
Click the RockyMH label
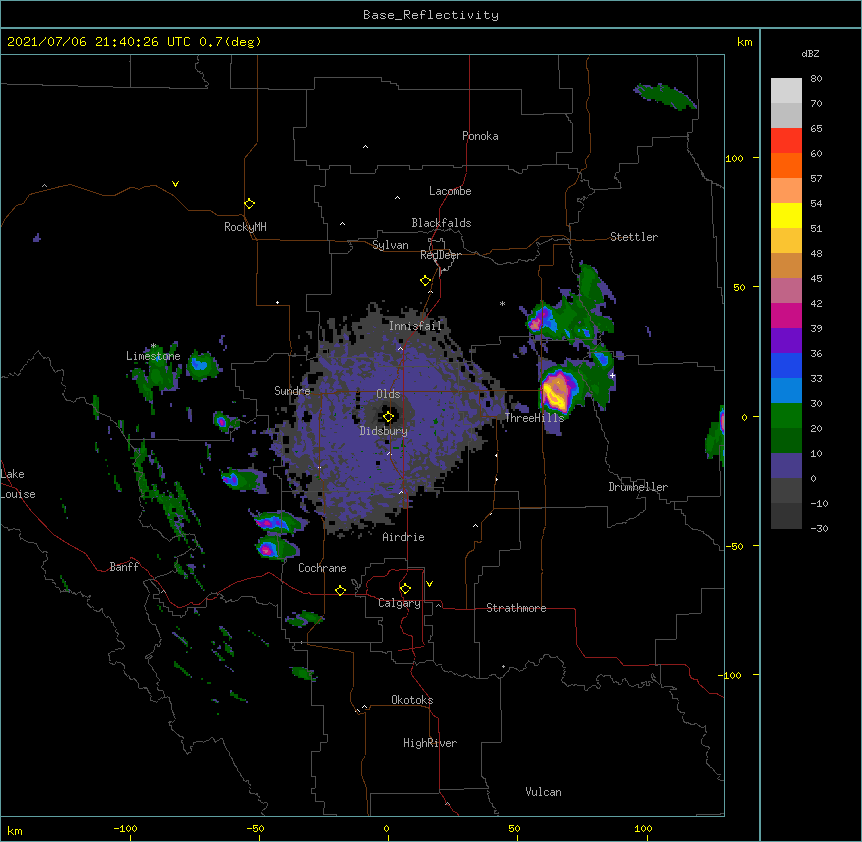(245, 227)
